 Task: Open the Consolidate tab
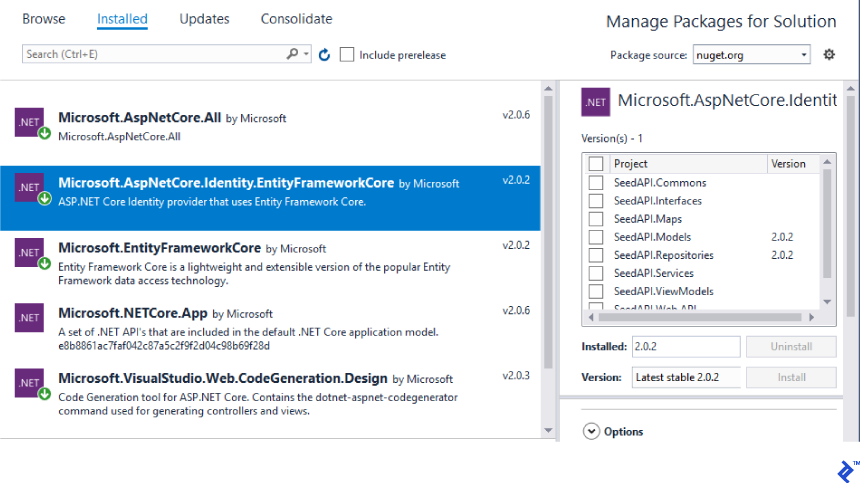[x=296, y=19]
